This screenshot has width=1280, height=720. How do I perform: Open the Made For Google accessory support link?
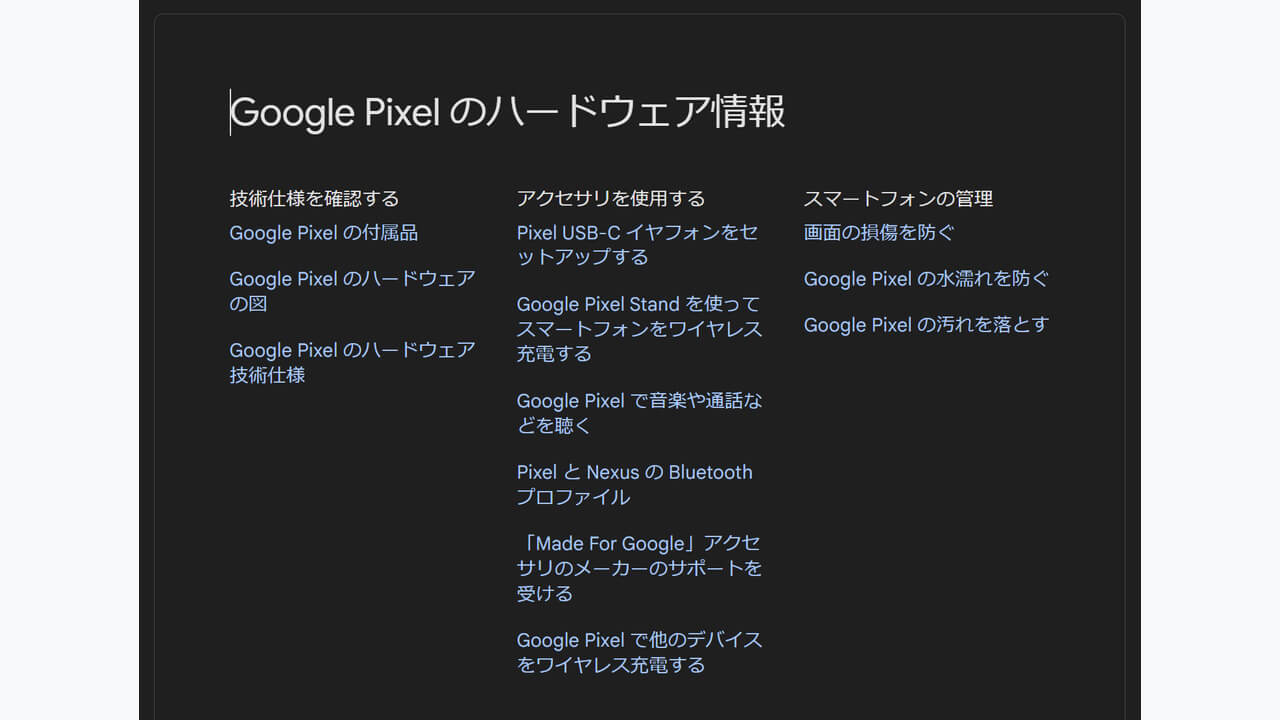pyautogui.click(x=639, y=568)
